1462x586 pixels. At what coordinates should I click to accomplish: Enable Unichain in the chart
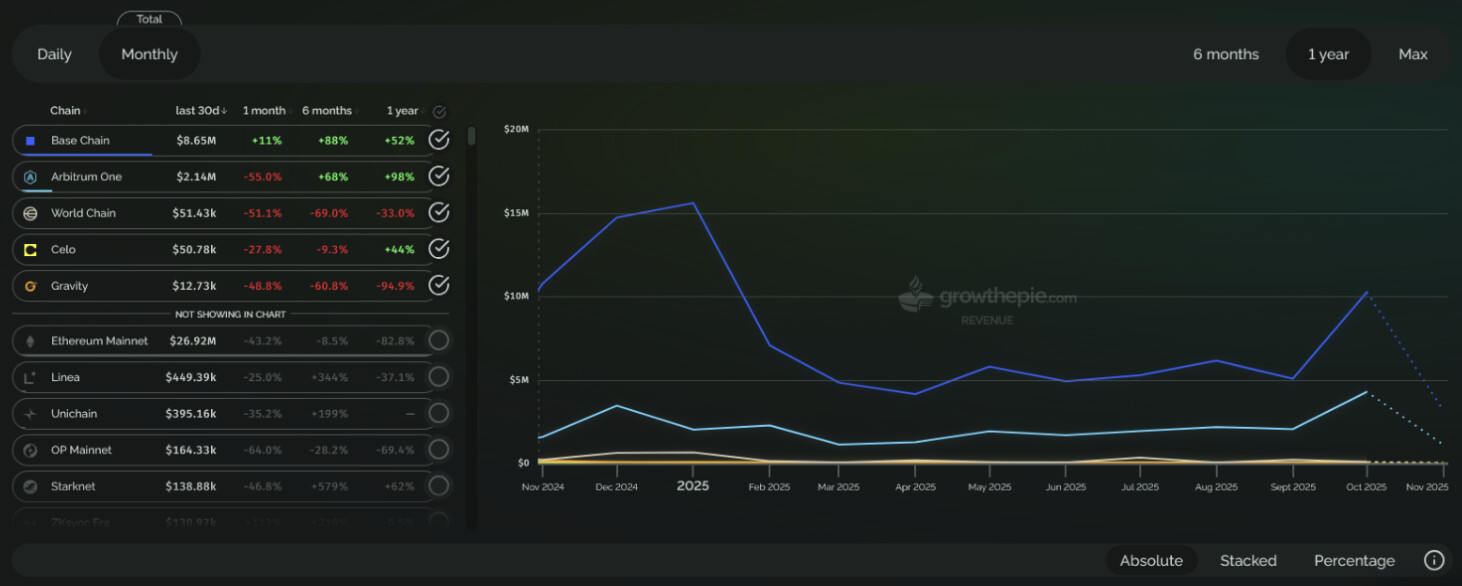(x=438, y=413)
